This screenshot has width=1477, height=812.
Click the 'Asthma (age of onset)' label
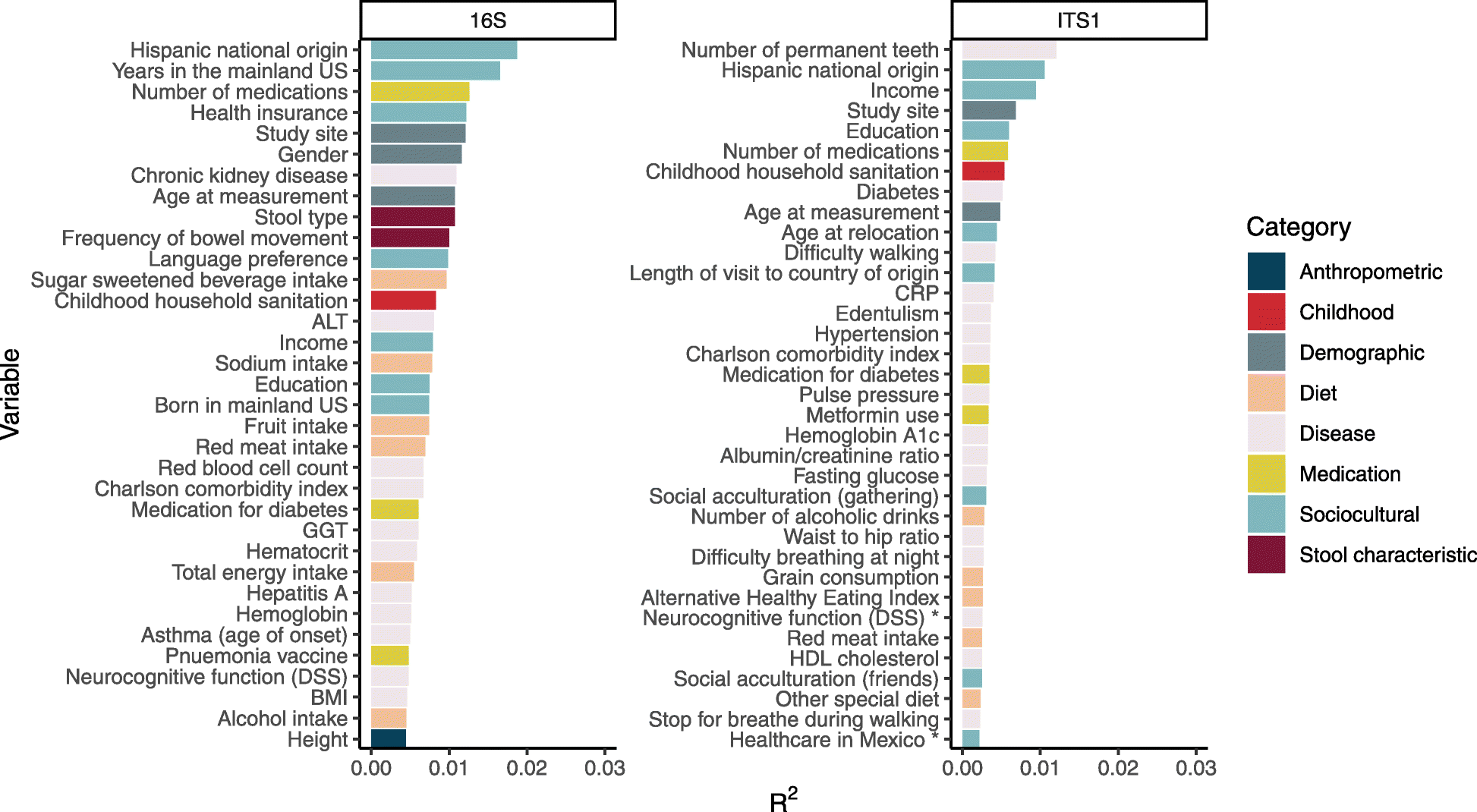tap(244, 635)
